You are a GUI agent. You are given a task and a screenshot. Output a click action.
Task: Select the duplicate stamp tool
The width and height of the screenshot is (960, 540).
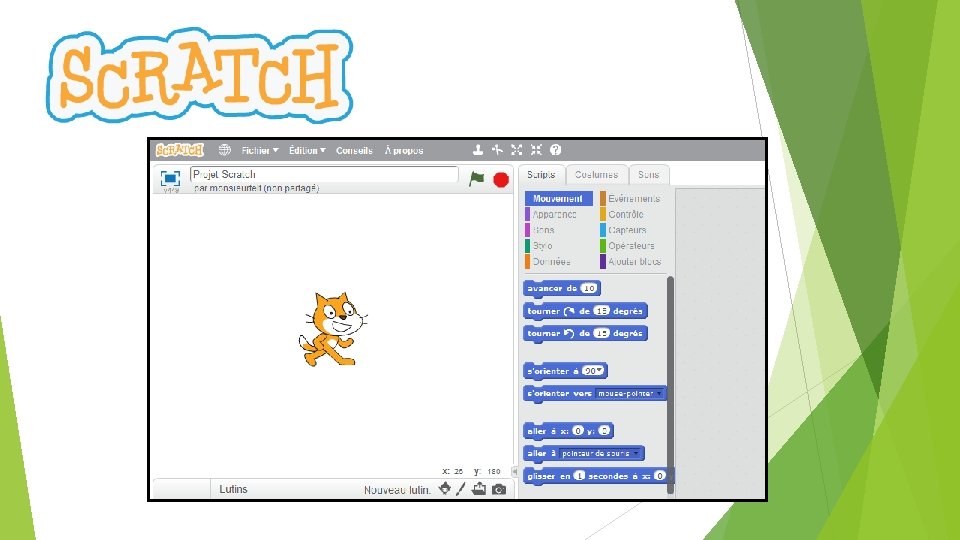tap(478, 150)
